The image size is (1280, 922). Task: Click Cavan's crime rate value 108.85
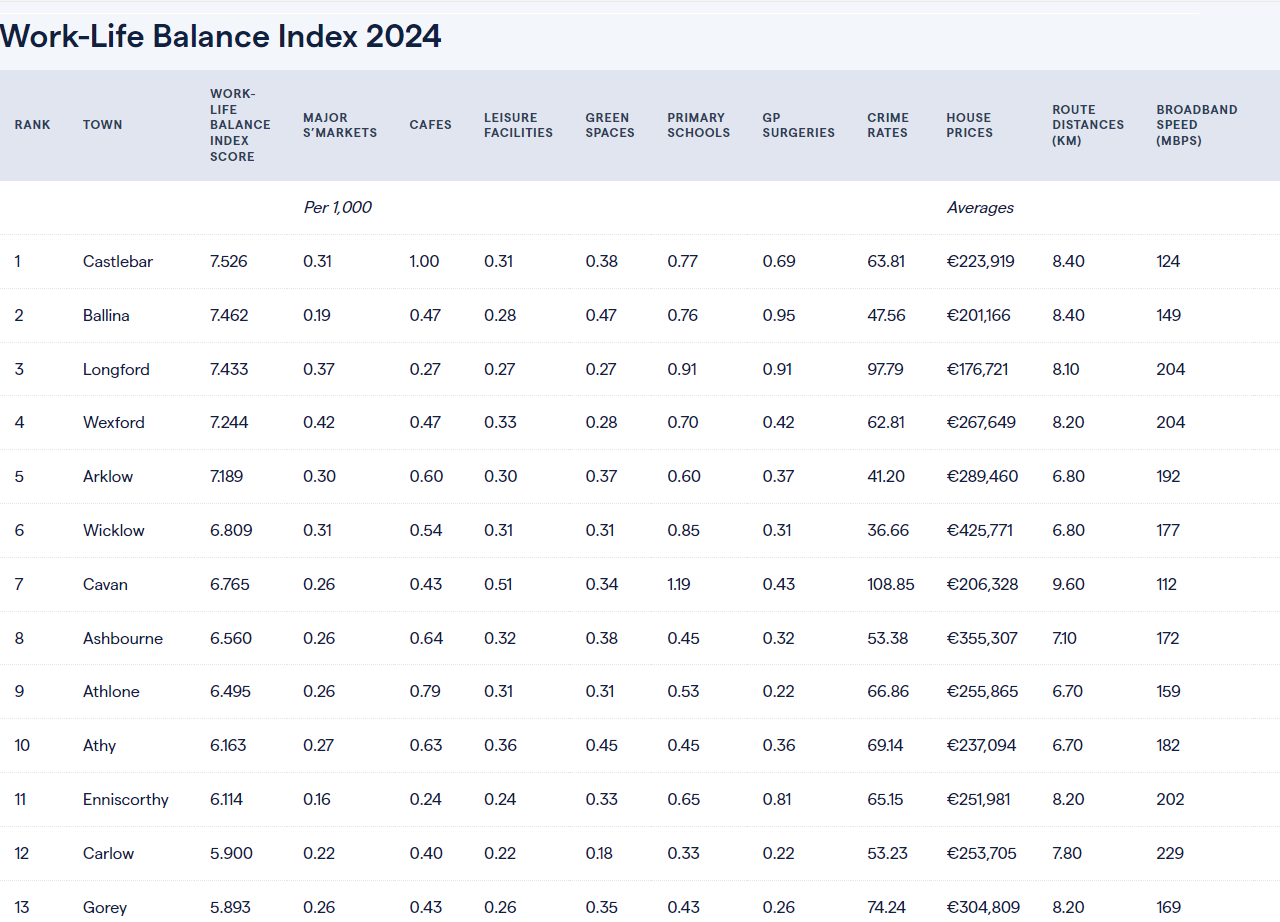click(891, 584)
